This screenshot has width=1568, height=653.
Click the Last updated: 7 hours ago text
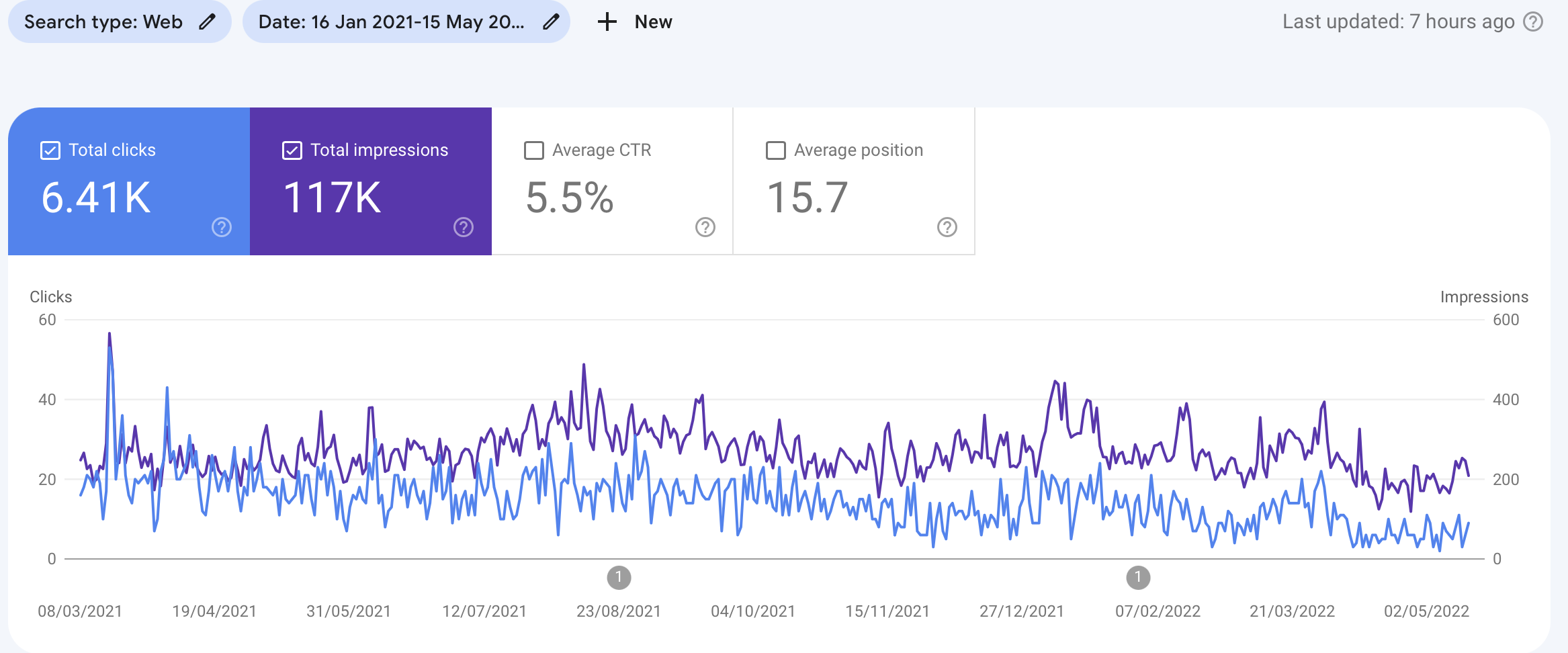pyautogui.click(x=1399, y=22)
